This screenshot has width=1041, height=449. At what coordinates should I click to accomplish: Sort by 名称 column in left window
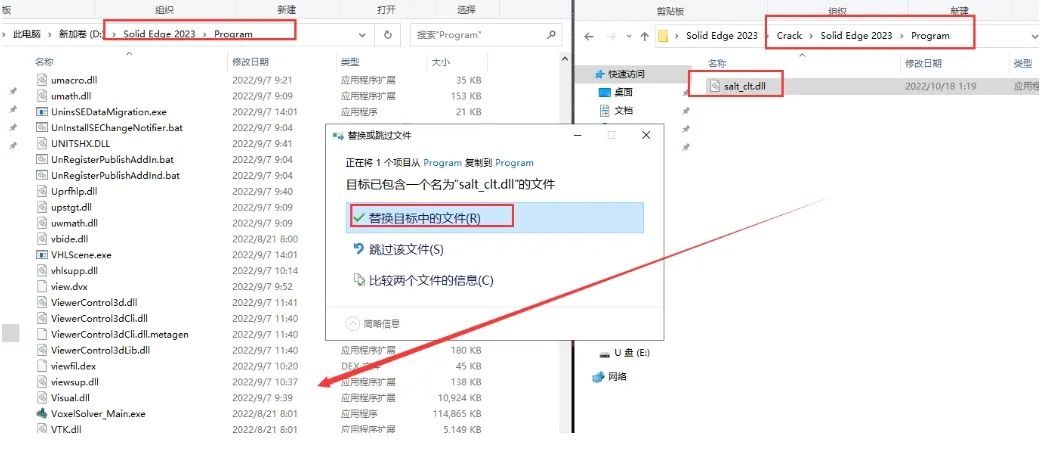pyautogui.click(x=44, y=62)
